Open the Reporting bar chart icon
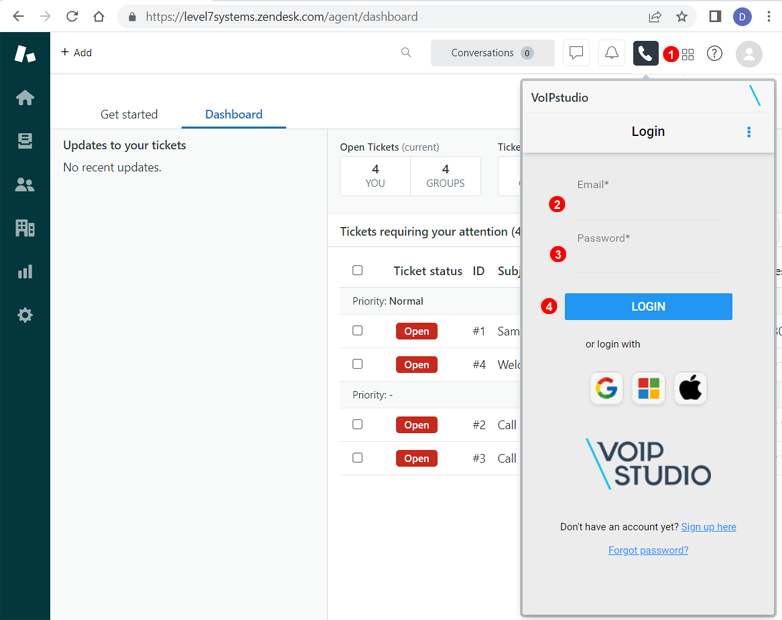This screenshot has width=782, height=620. click(x=25, y=272)
